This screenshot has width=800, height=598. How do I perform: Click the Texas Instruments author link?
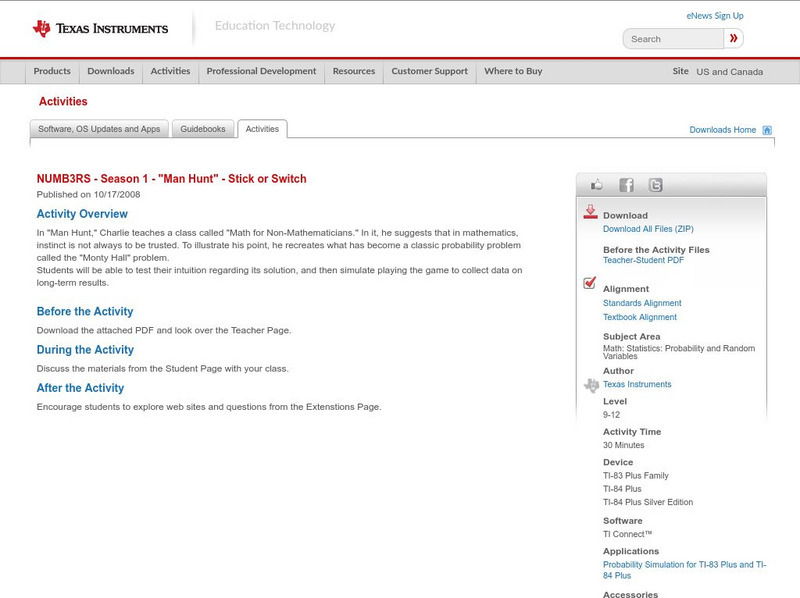[x=637, y=384]
